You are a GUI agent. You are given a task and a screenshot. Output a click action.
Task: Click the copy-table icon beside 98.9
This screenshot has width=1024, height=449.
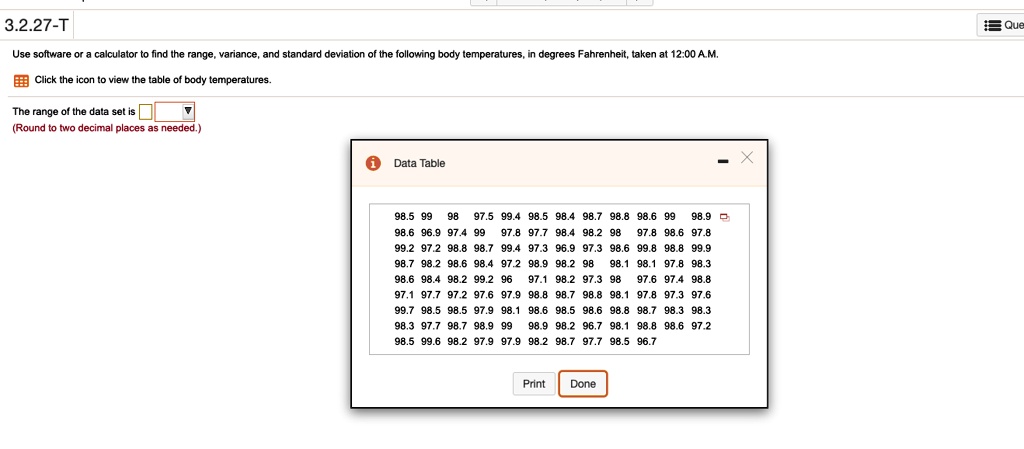click(724, 217)
